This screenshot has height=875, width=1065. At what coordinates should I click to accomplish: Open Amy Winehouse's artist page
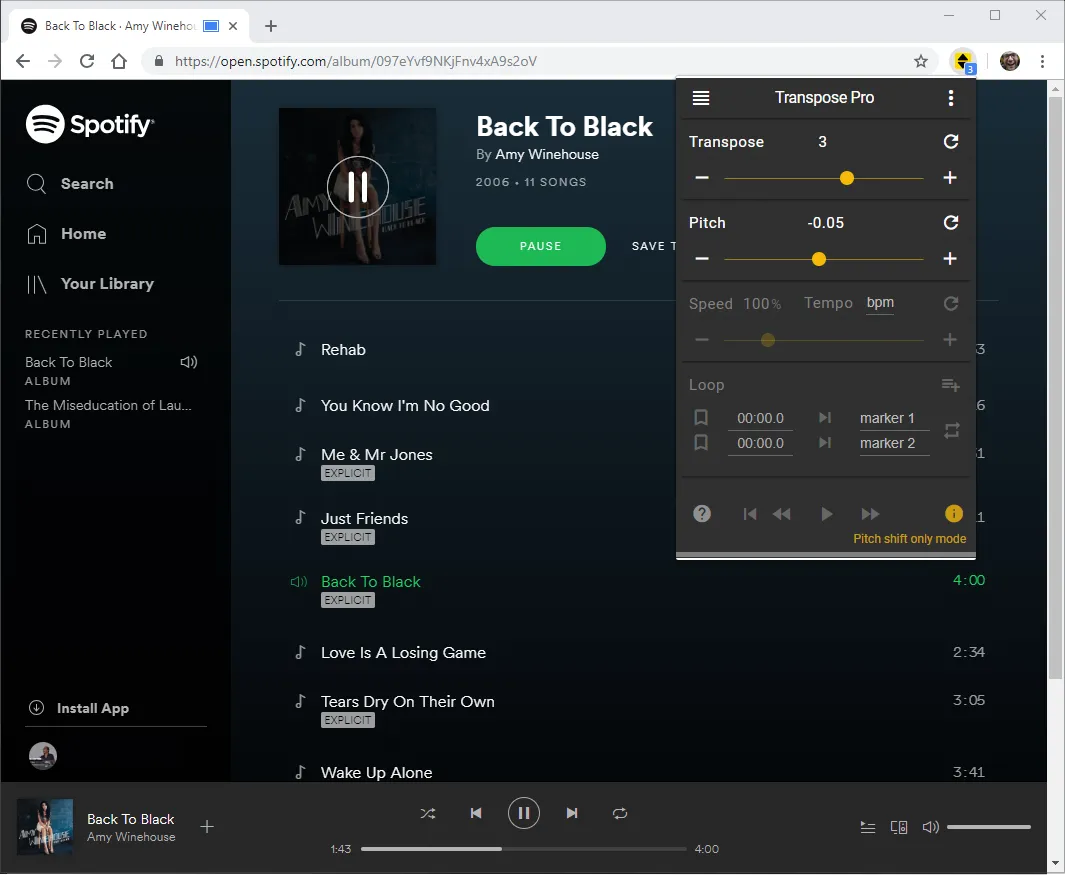tap(548, 154)
